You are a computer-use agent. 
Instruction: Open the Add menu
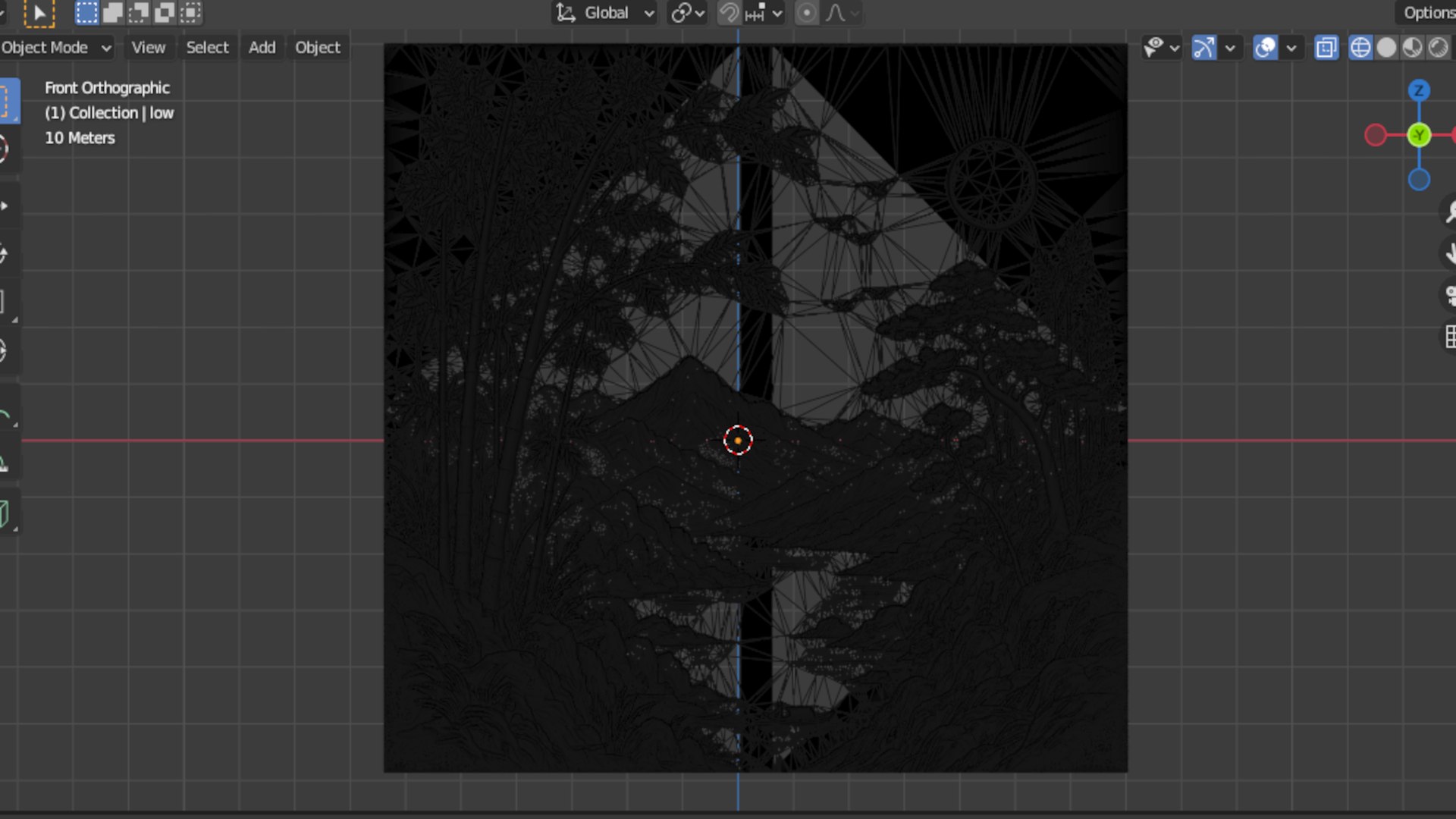tap(262, 47)
